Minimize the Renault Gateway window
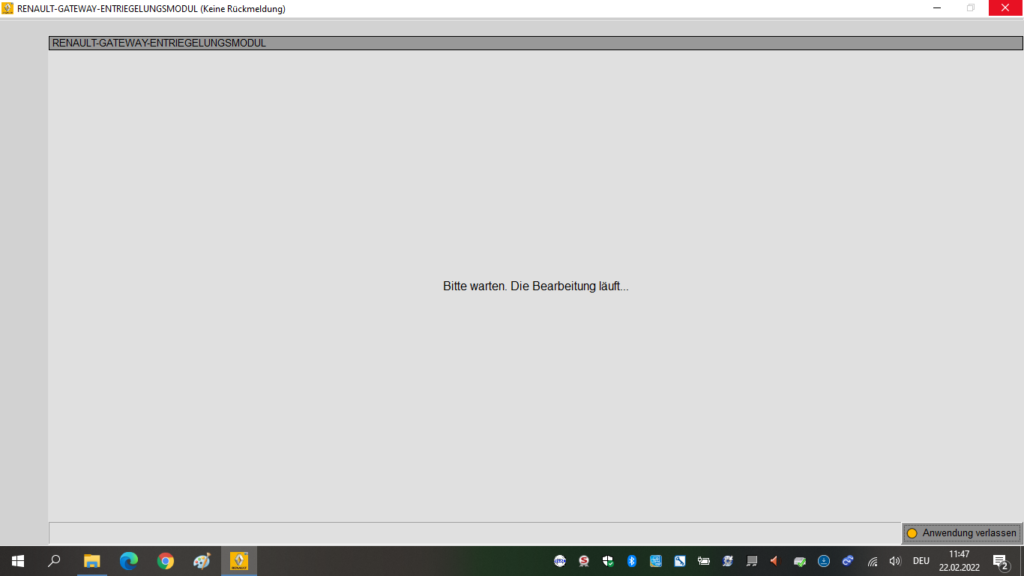 point(937,8)
